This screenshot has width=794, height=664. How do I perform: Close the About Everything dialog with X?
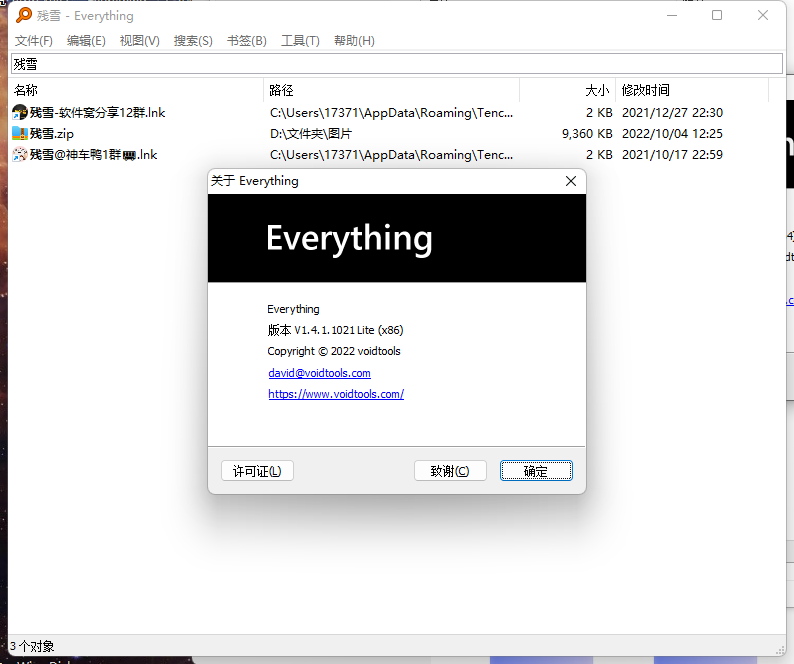[x=571, y=181]
